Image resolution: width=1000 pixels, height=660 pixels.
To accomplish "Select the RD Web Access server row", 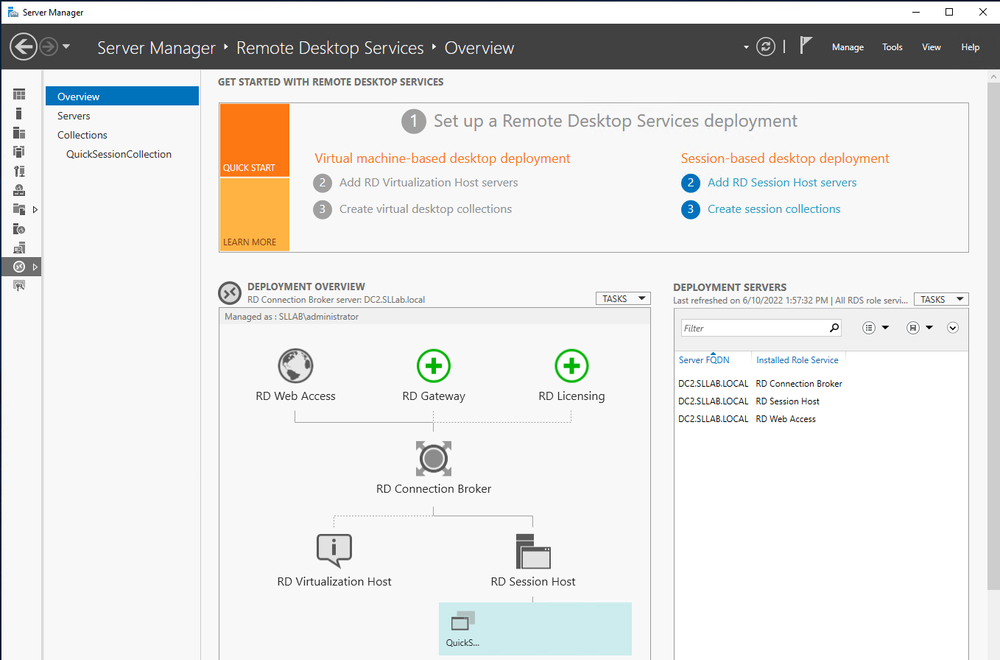I will pyautogui.click(x=821, y=419).
